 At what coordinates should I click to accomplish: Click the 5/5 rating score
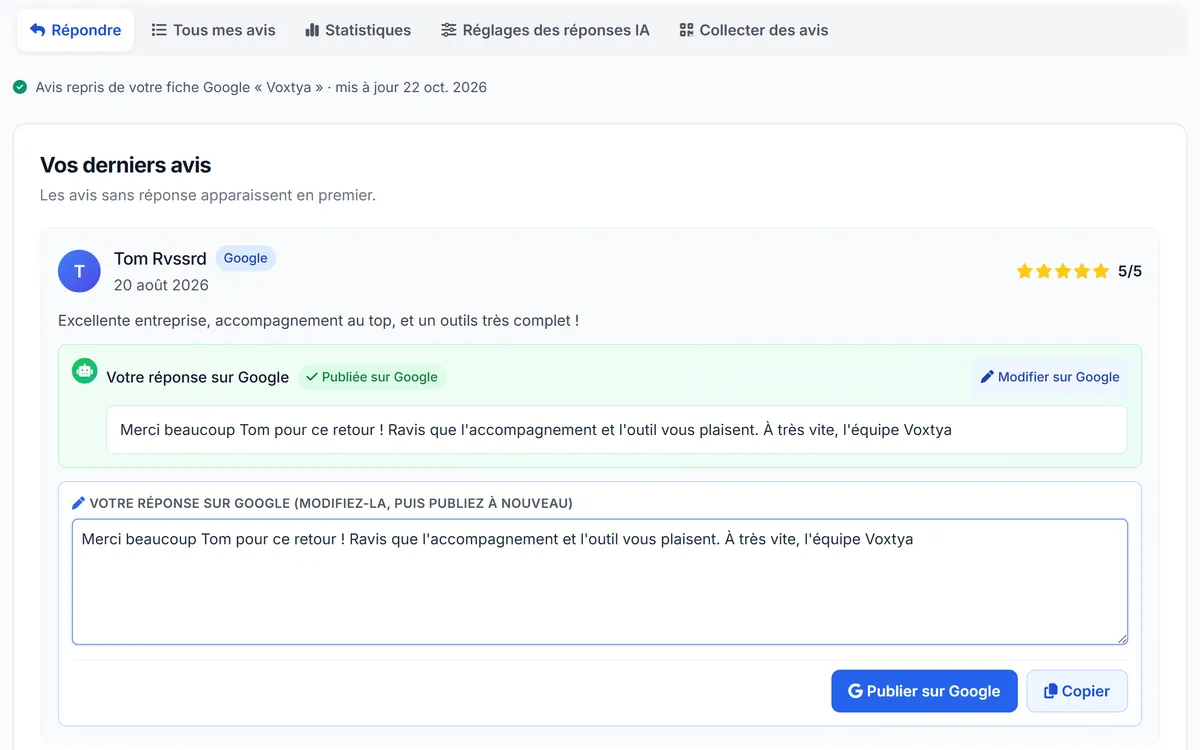pyautogui.click(x=1130, y=271)
